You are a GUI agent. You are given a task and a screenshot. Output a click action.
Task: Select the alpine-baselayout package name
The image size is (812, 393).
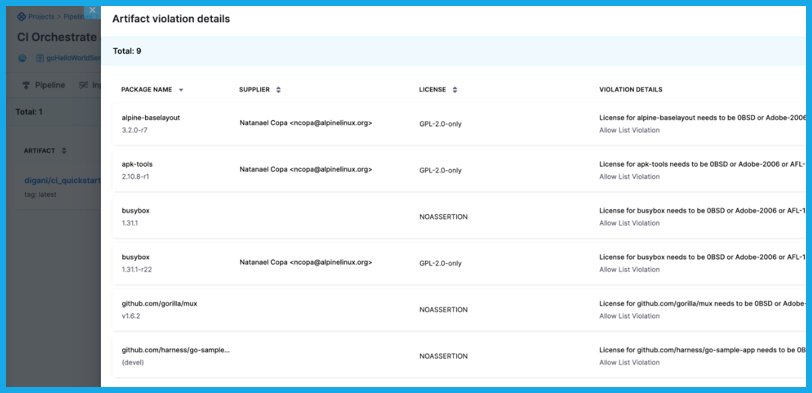point(151,118)
